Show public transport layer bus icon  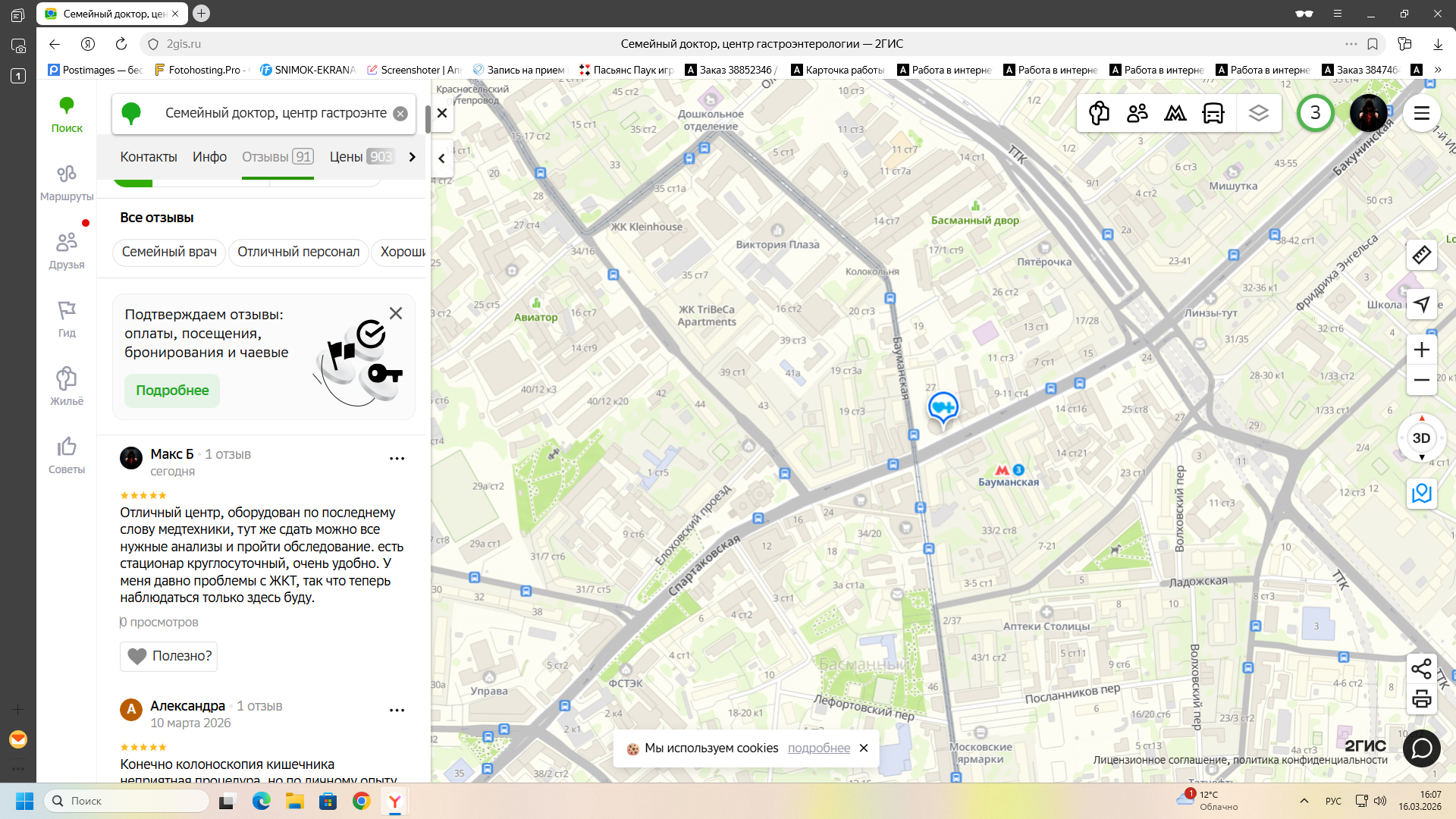coord(1213,114)
